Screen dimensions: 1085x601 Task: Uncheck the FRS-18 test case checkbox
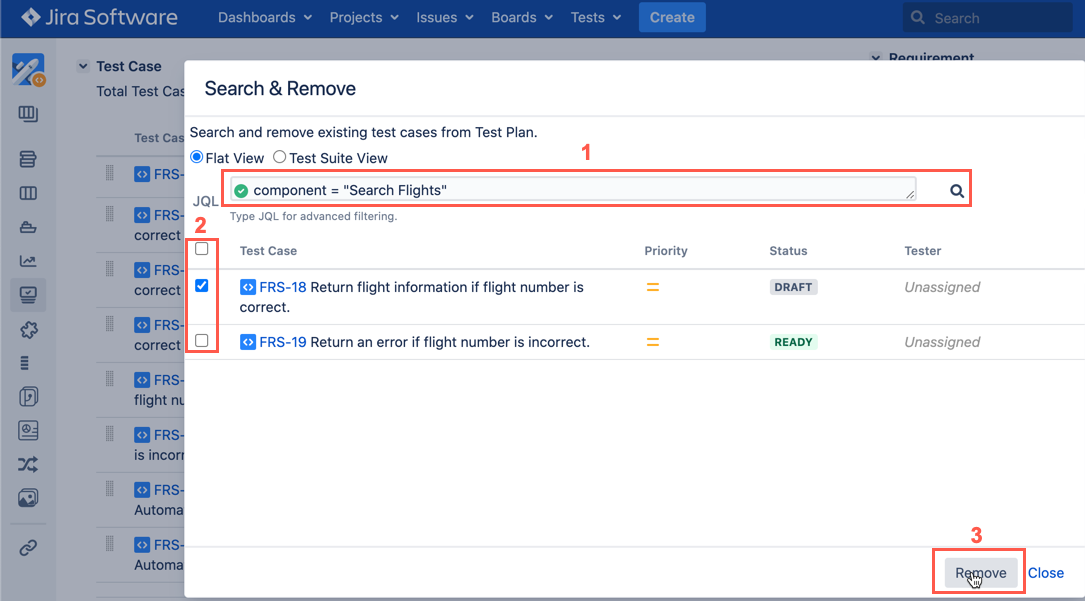tap(202, 286)
